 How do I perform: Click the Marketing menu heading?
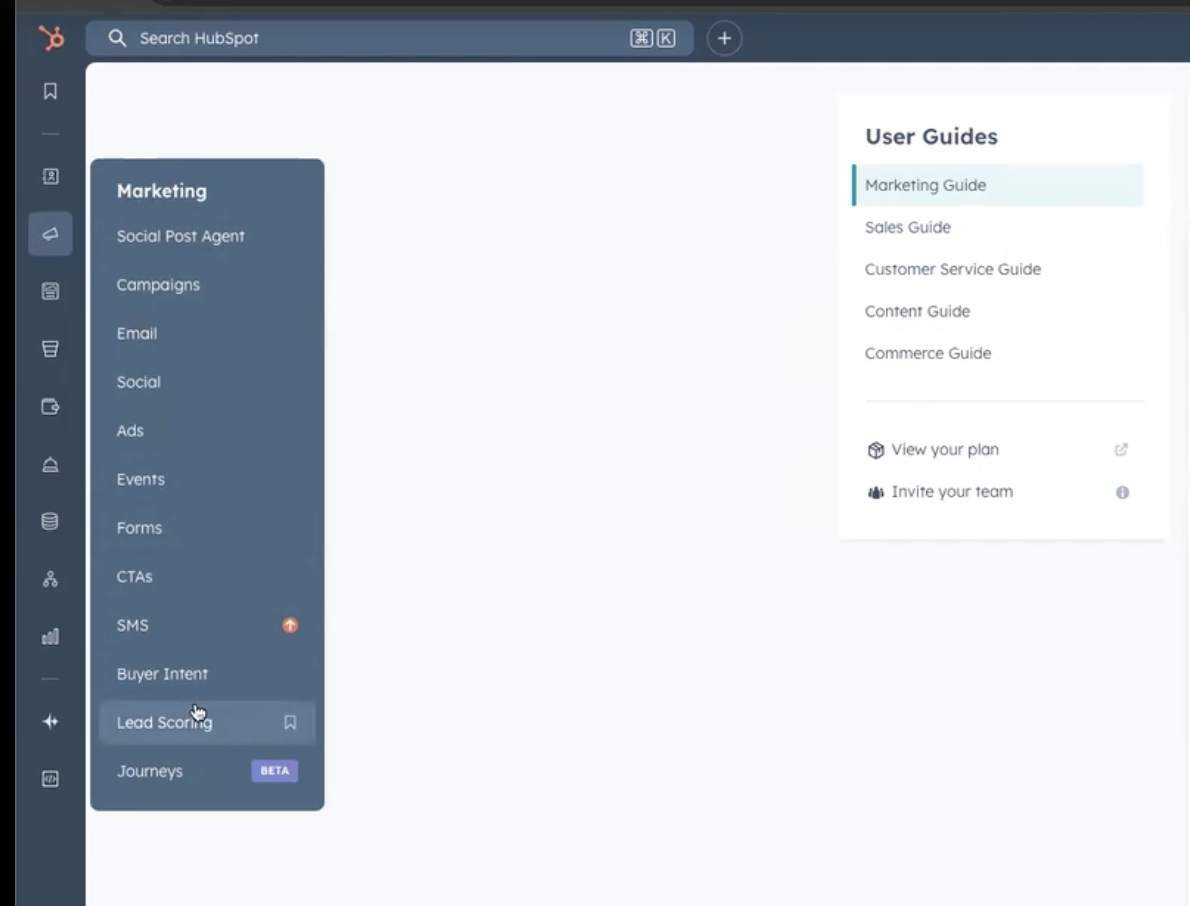(x=162, y=191)
